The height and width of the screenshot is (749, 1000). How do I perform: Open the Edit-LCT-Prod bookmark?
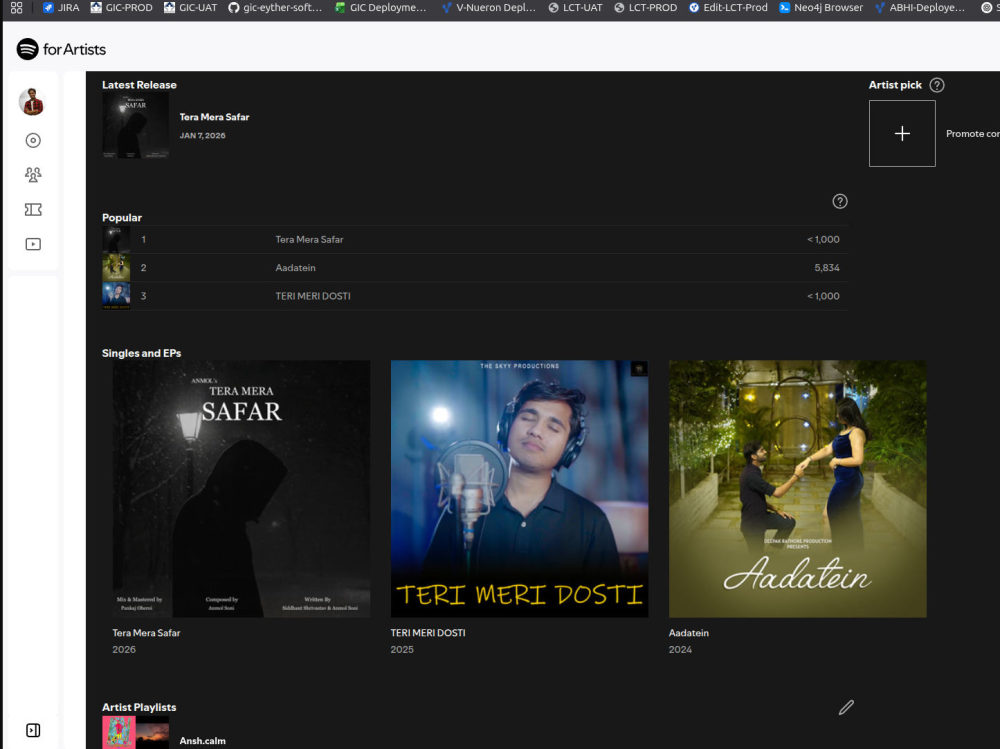(728, 8)
